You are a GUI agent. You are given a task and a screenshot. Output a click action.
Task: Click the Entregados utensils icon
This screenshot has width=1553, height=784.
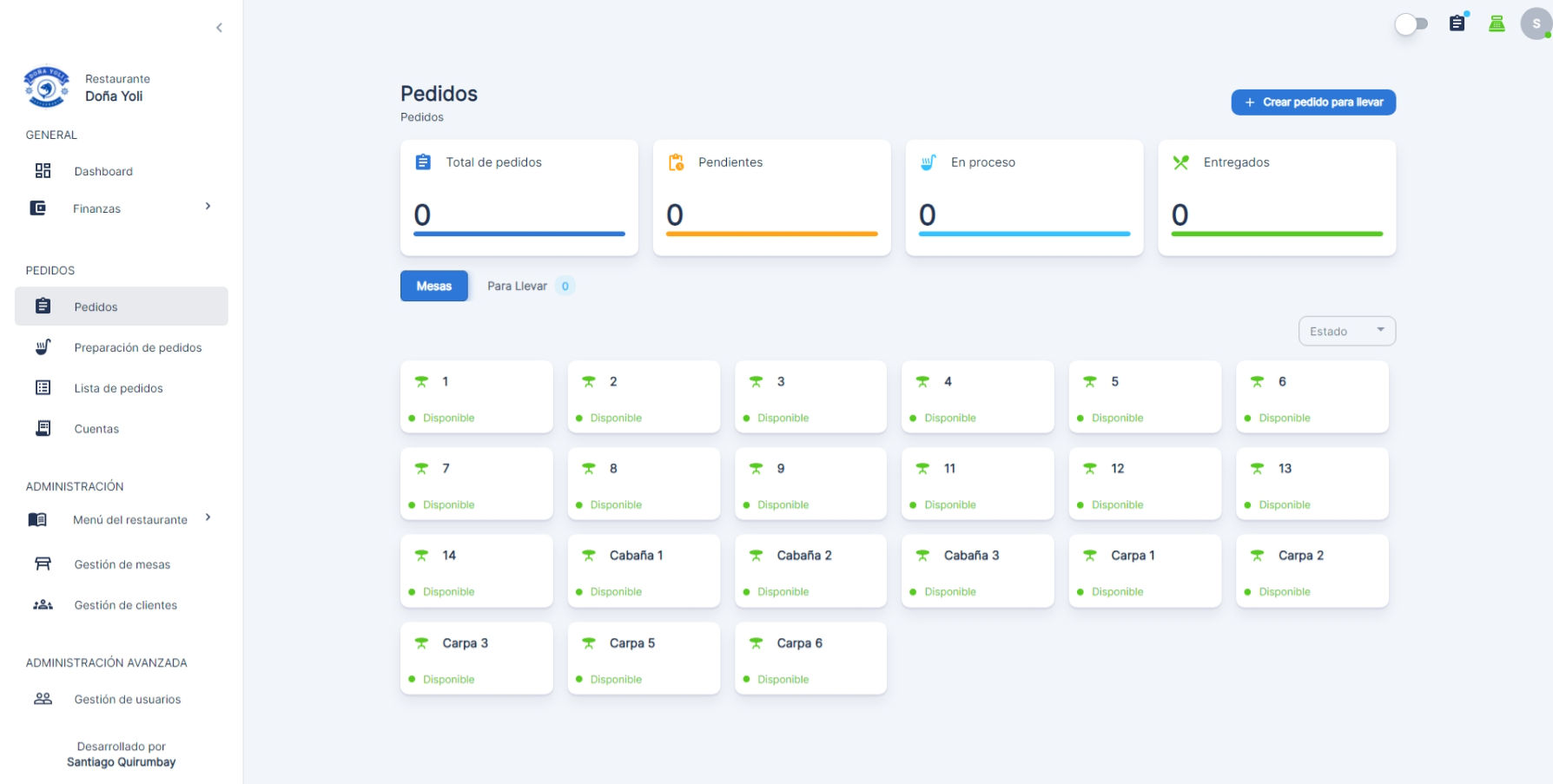point(1180,162)
